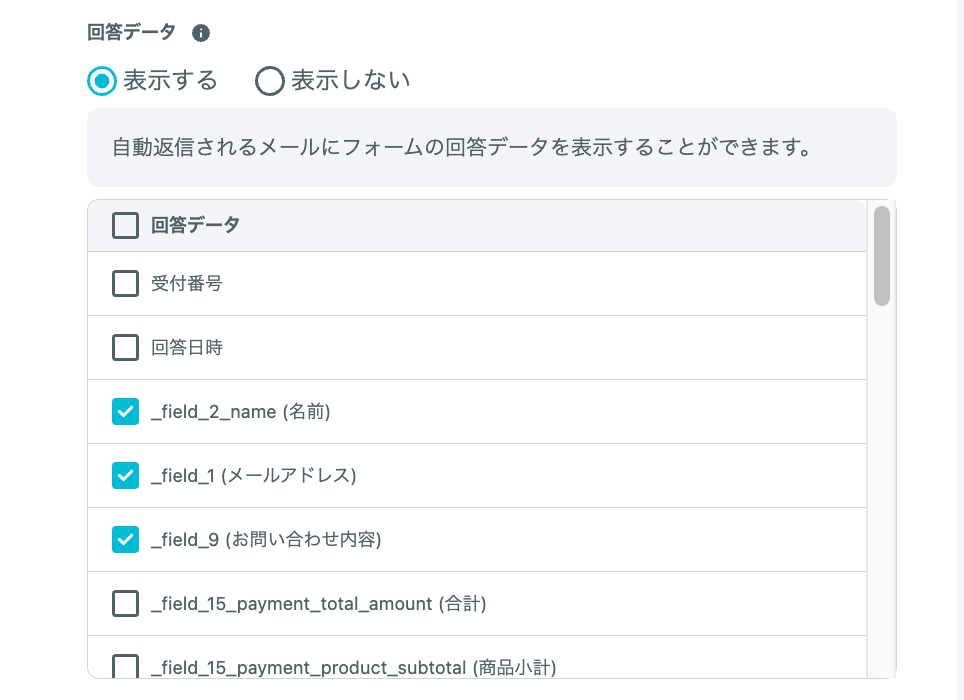
Task: Tick the _field_15_payment_product_subtotal (商品小計) checkbox
Action: [125, 666]
